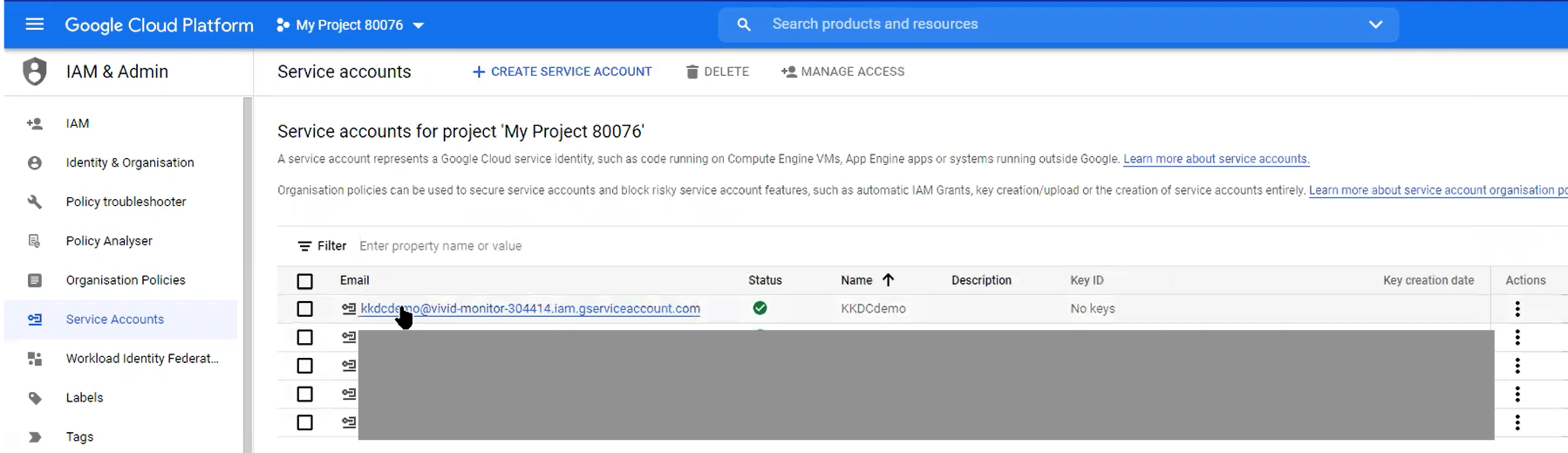This screenshot has height=453, width=1568.
Task: Open Learn more about service account organisation link
Action: 1438,190
